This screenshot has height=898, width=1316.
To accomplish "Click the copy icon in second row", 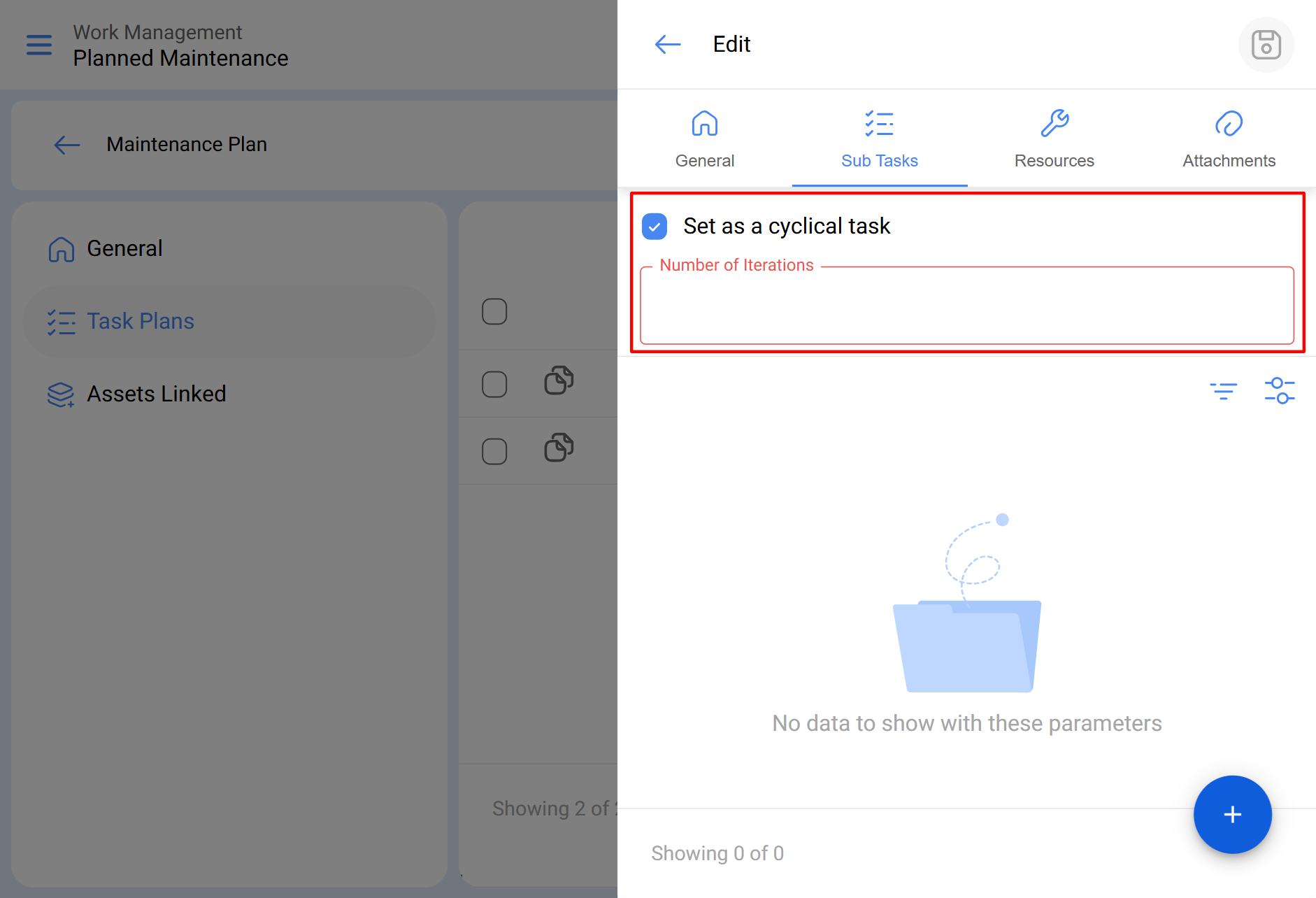I will click(x=559, y=448).
